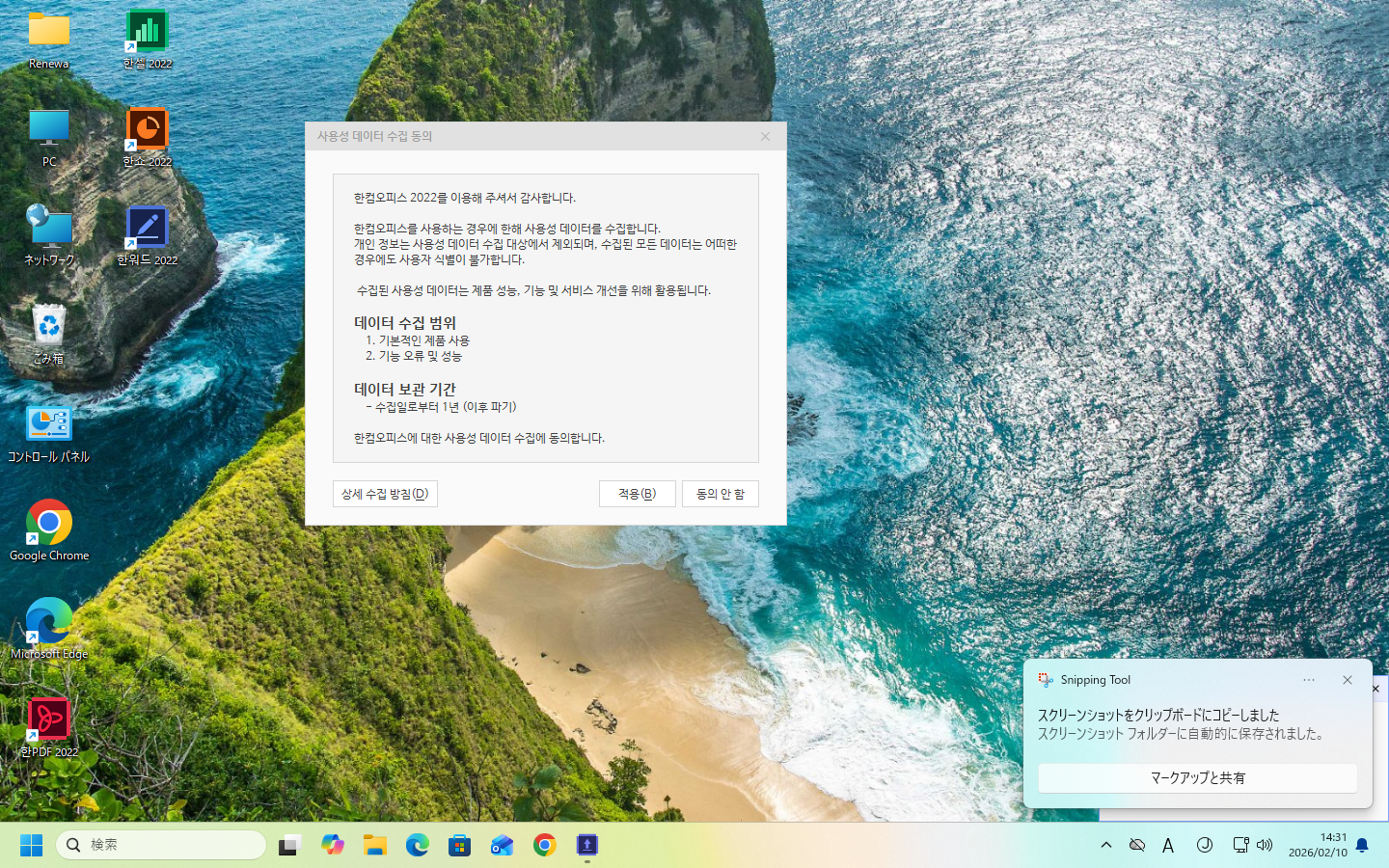Click the Google Chrome desktop shortcut

pyautogui.click(x=49, y=526)
